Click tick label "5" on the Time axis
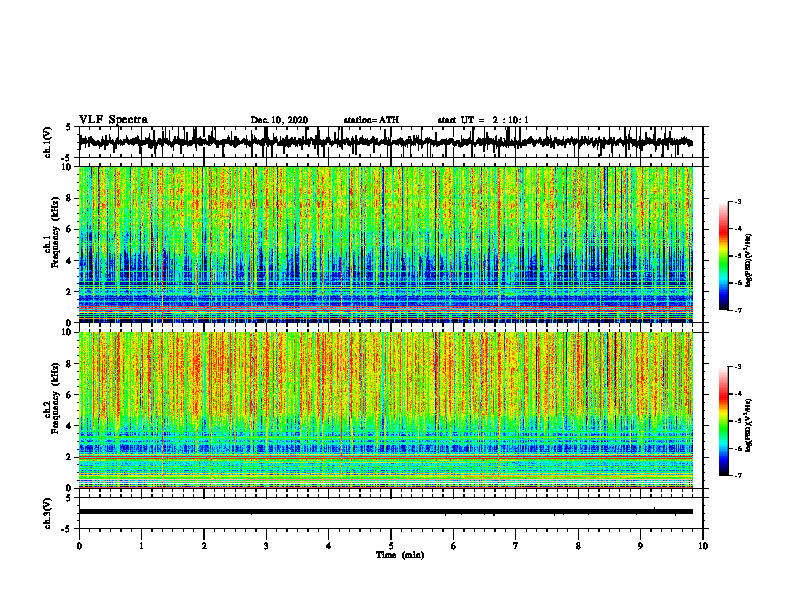Screen dimensions: 792x612 pos(391,546)
